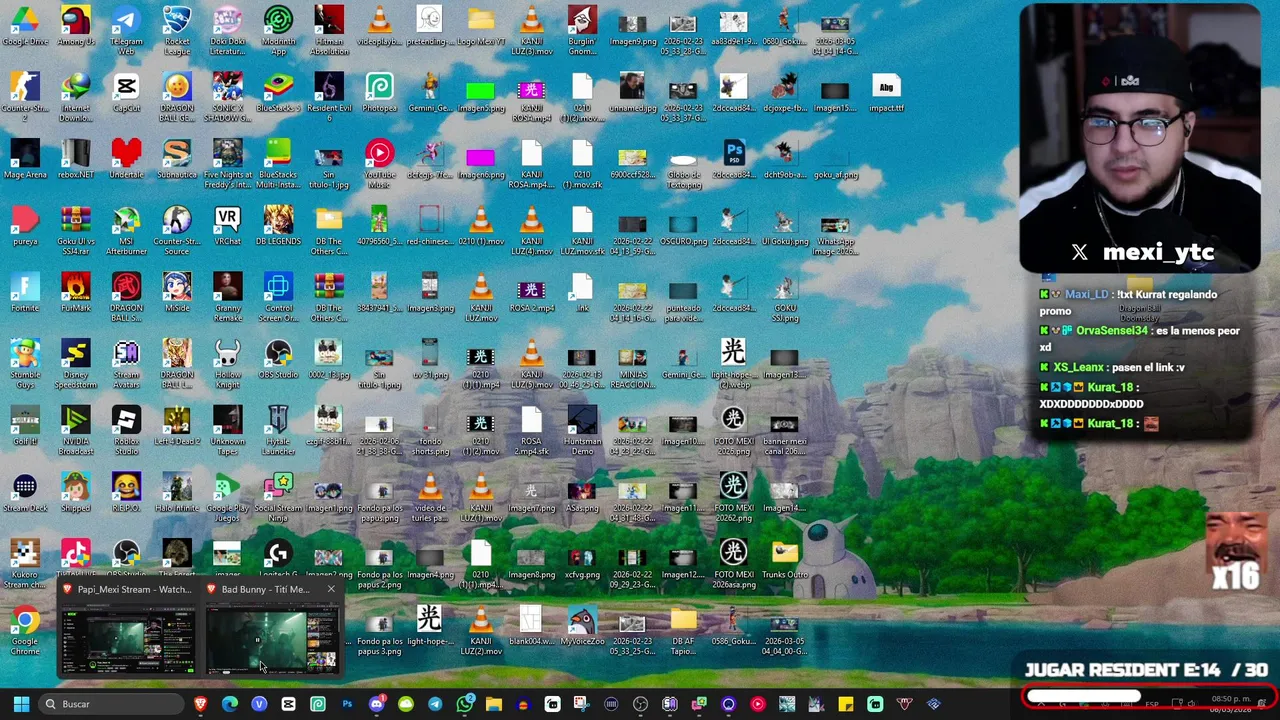Open Modrinth App shortcut
Viewport: 1280px width, 720px height.
tap(278, 30)
